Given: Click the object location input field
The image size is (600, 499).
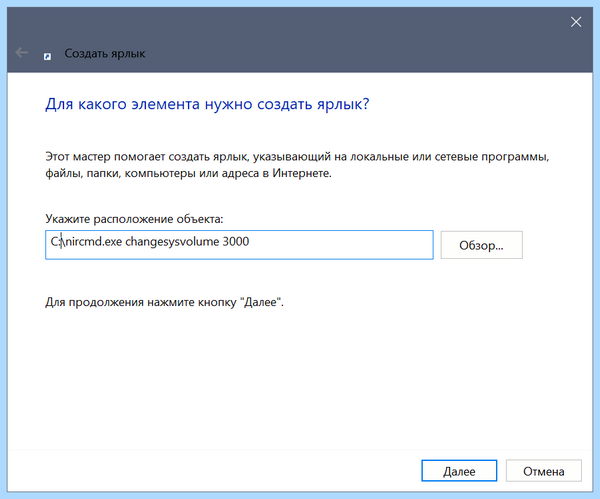Looking at the screenshot, I should (239, 245).
